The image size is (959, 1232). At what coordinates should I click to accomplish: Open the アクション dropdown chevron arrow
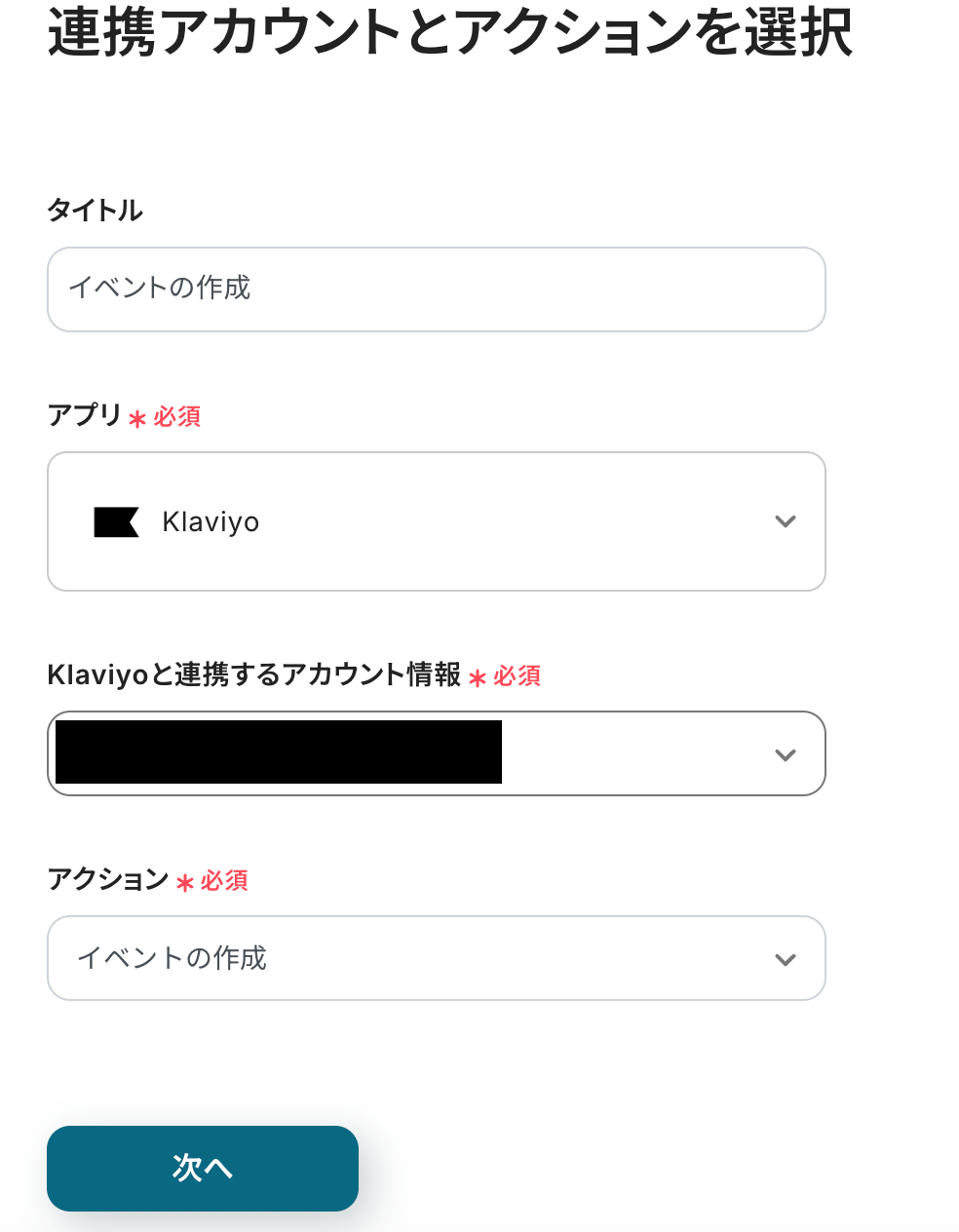(x=786, y=960)
